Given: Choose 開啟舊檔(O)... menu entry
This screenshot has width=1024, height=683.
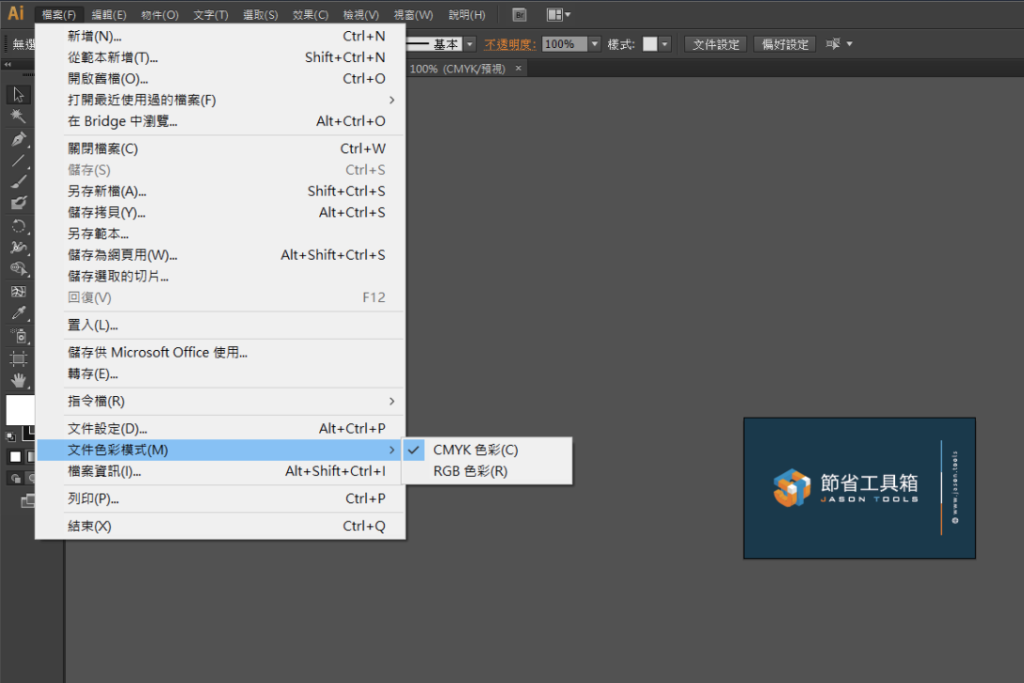Looking at the screenshot, I should tap(221, 78).
